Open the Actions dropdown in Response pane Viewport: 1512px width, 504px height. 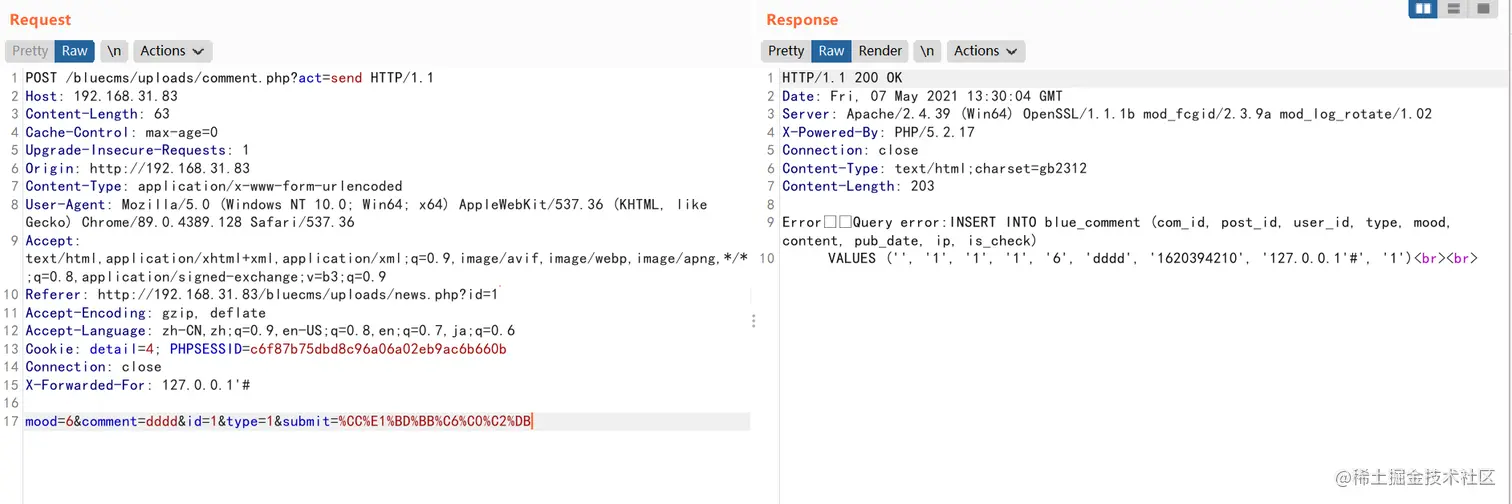985,51
